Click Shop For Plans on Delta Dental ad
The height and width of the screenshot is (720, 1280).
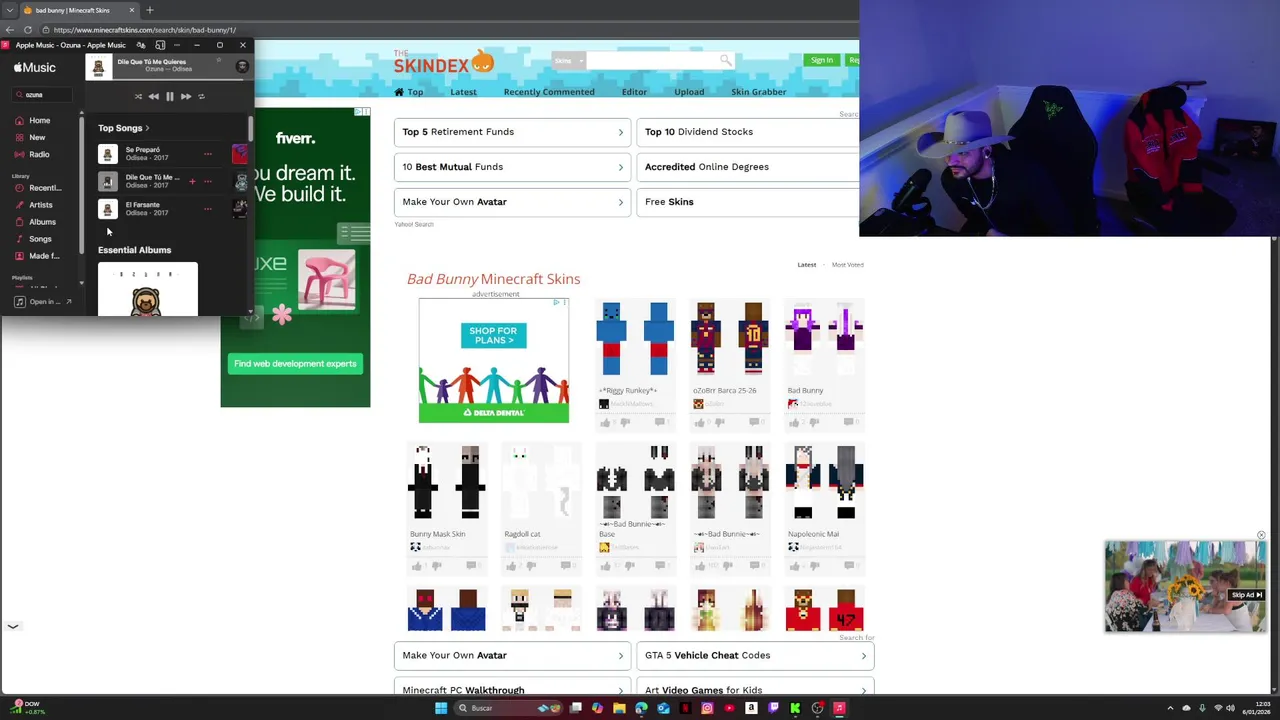[493, 335]
